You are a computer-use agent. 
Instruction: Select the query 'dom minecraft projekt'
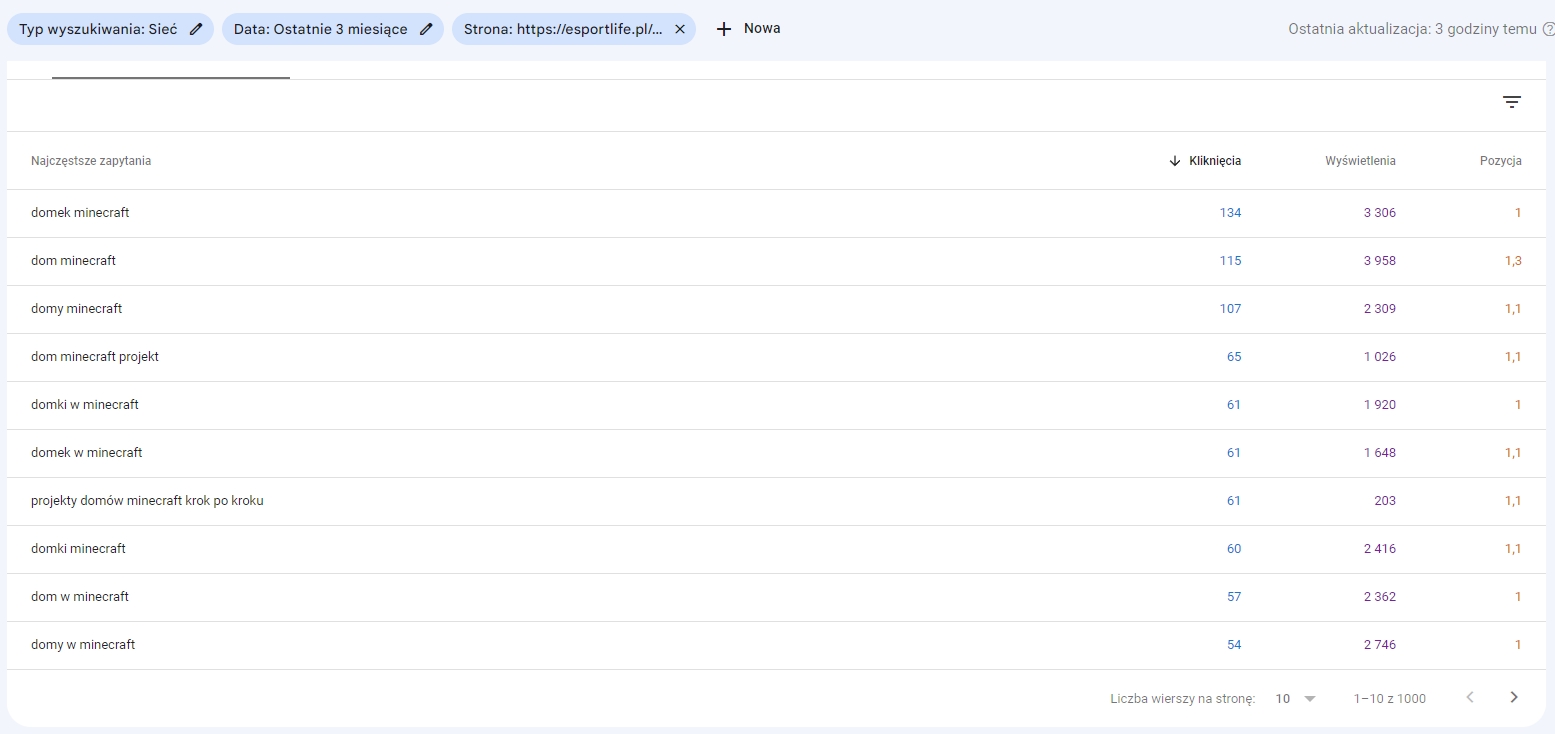(x=95, y=357)
